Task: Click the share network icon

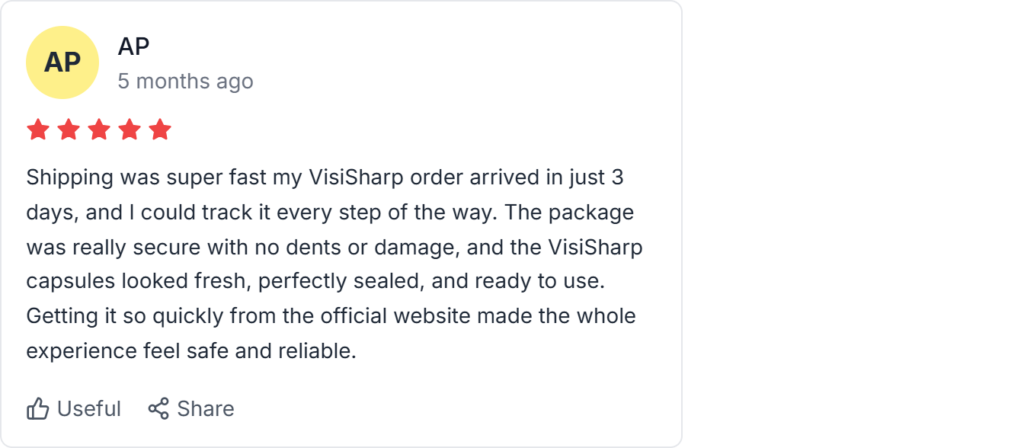Action: pos(158,409)
